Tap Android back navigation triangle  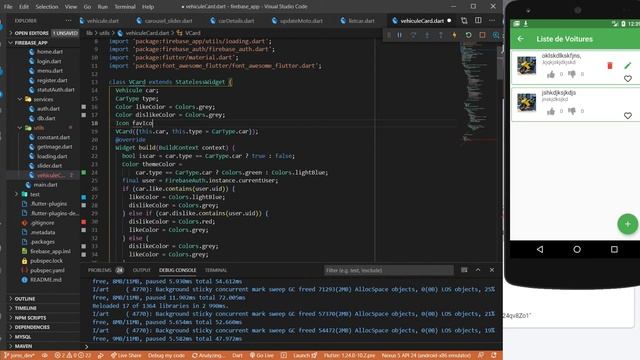[x=540, y=249]
